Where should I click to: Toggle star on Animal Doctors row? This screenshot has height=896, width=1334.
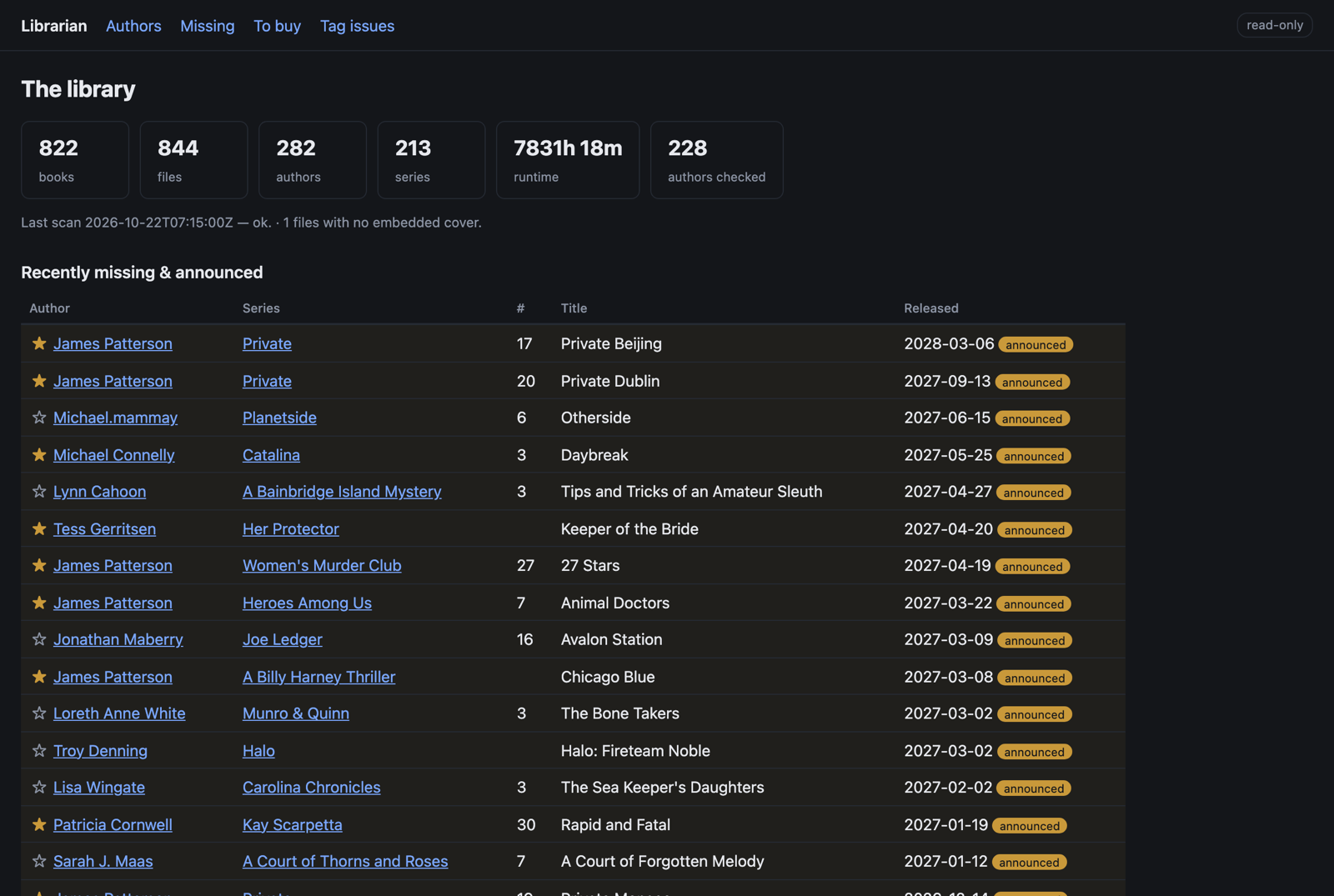(39, 603)
